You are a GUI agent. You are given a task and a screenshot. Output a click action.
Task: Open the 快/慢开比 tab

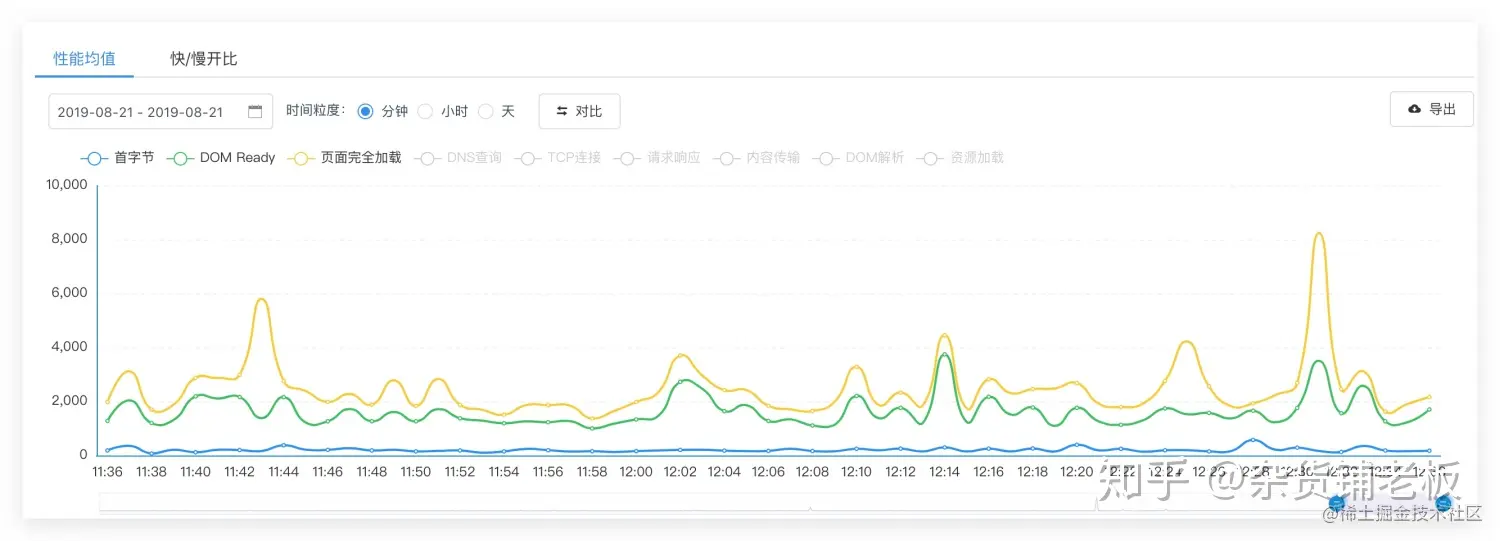(x=204, y=59)
